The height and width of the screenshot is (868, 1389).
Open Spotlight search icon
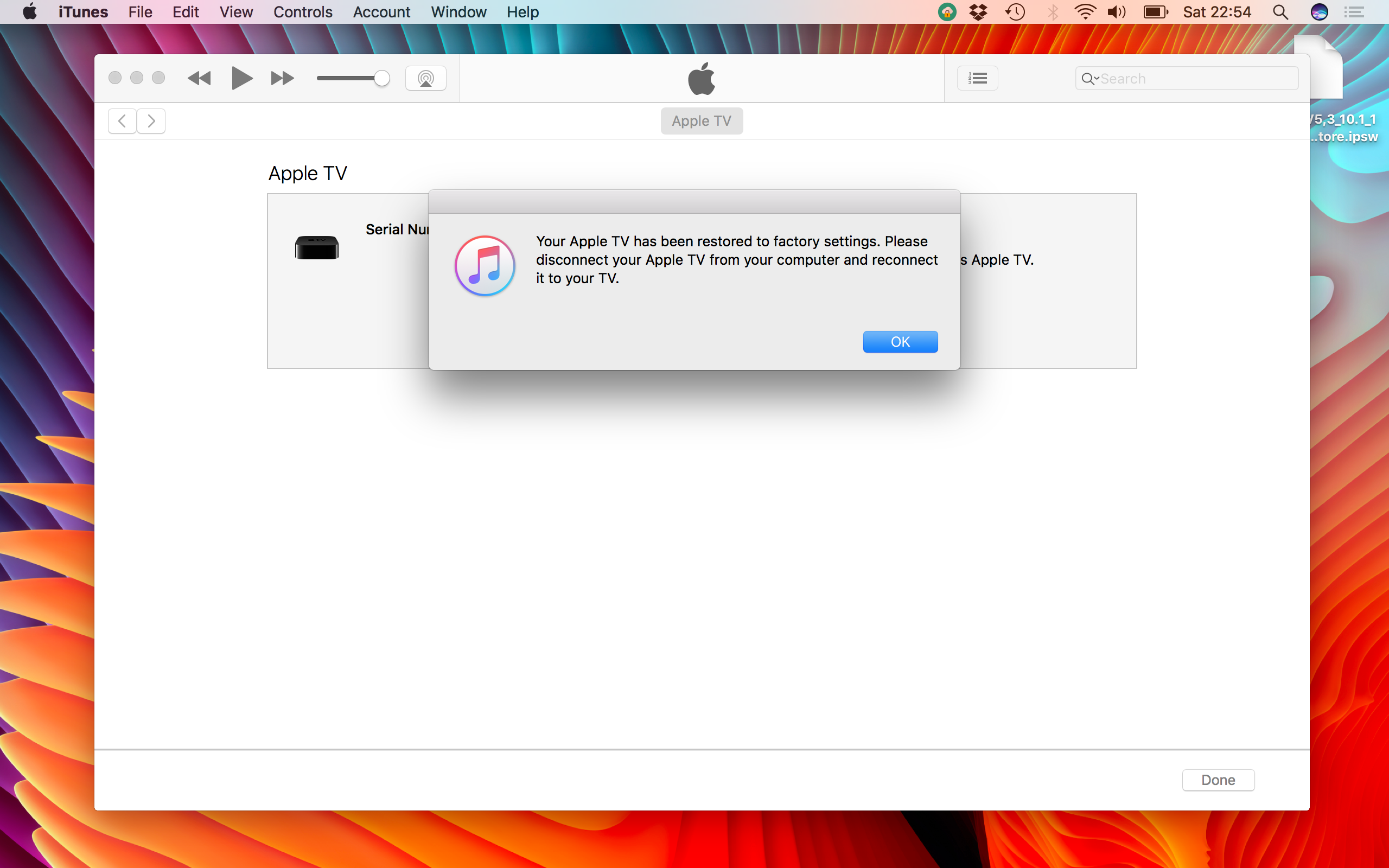[x=1280, y=12]
